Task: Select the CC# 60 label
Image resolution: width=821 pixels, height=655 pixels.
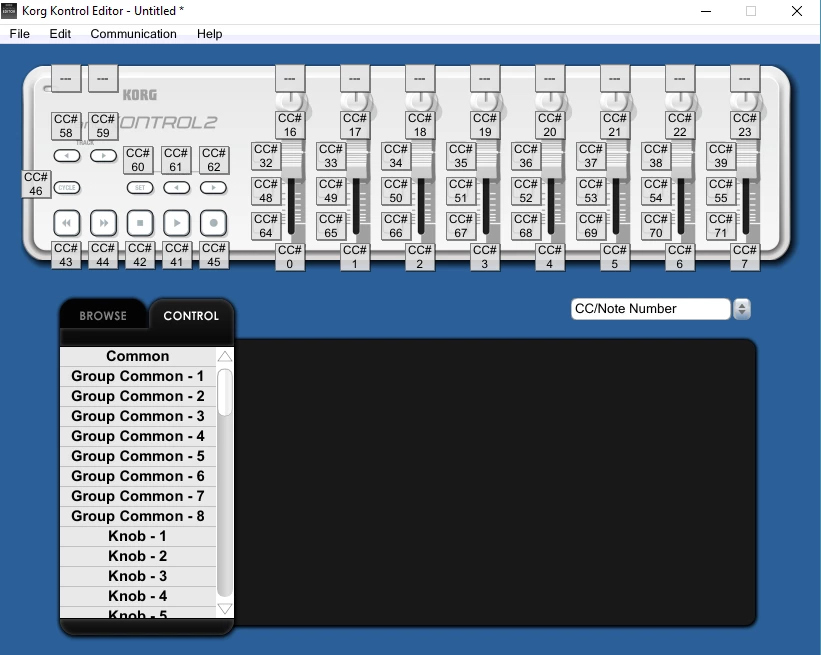Action: point(138,160)
